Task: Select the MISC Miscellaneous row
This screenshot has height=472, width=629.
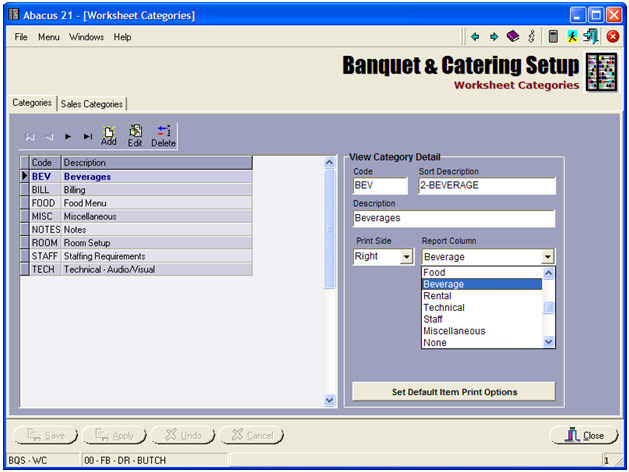Action: (x=136, y=216)
